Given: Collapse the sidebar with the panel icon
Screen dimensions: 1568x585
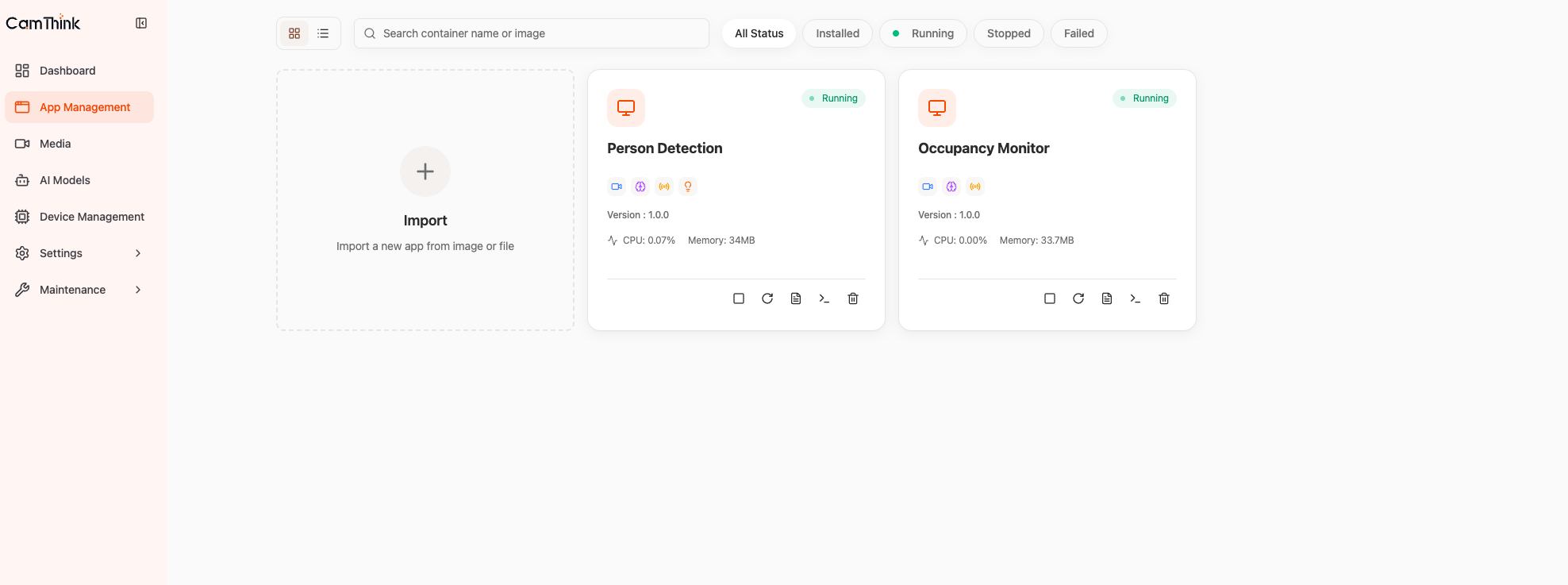Looking at the screenshot, I should [x=141, y=23].
